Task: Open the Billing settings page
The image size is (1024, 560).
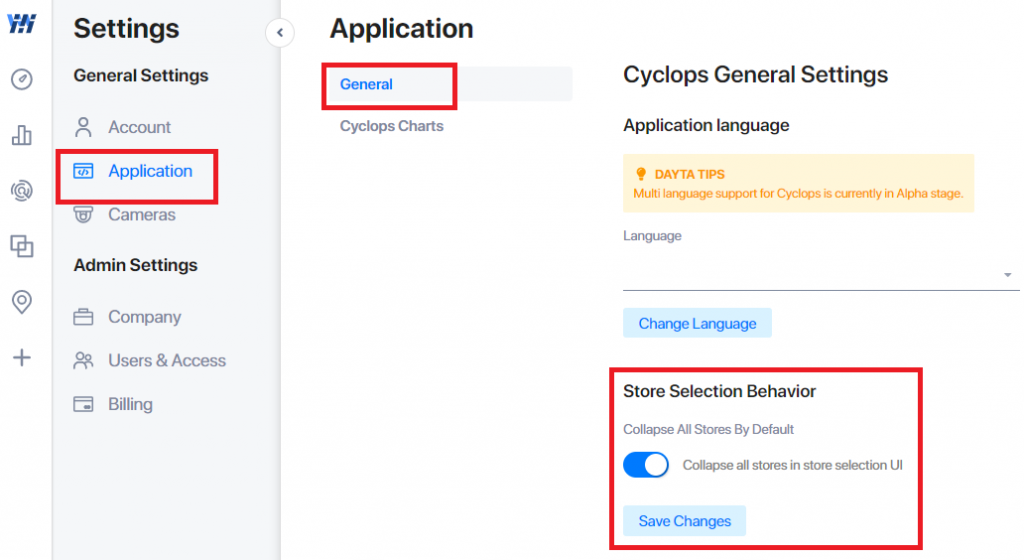Action: (130, 404)
